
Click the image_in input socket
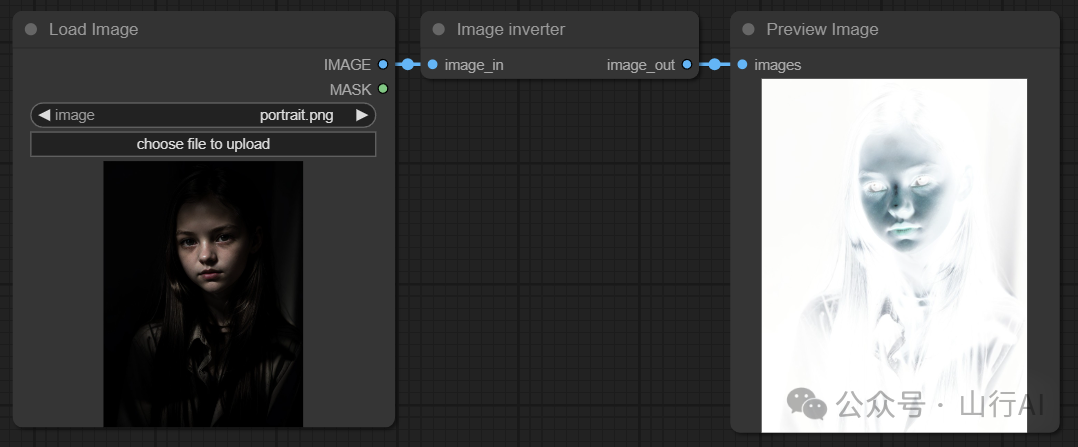[x=432, y=65]
